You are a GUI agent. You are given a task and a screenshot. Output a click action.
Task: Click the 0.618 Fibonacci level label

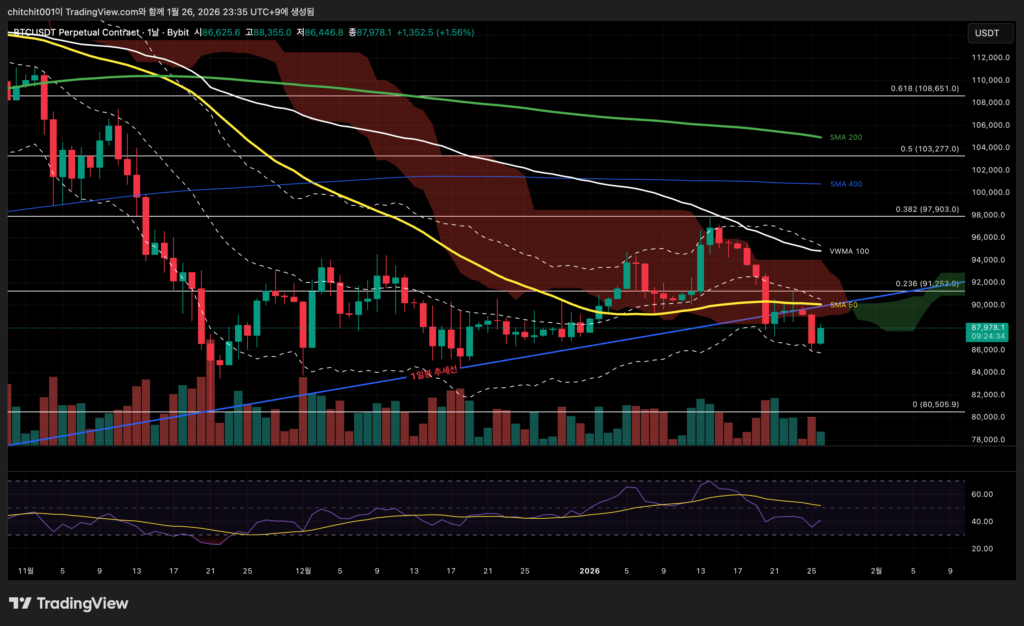925,88
